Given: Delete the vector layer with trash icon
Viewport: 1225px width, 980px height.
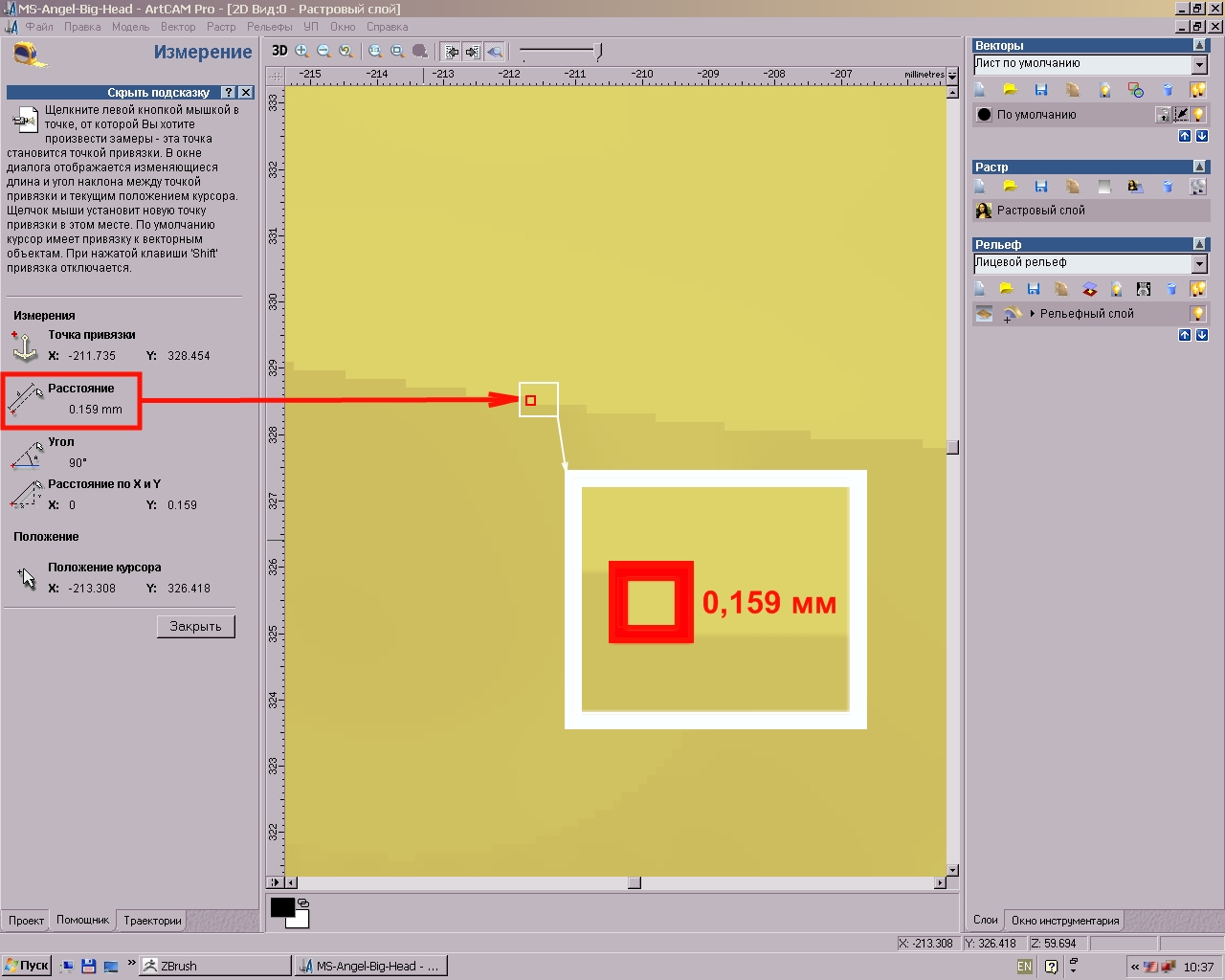Looking at the screenshot, I should click(x=1168, y=90).
